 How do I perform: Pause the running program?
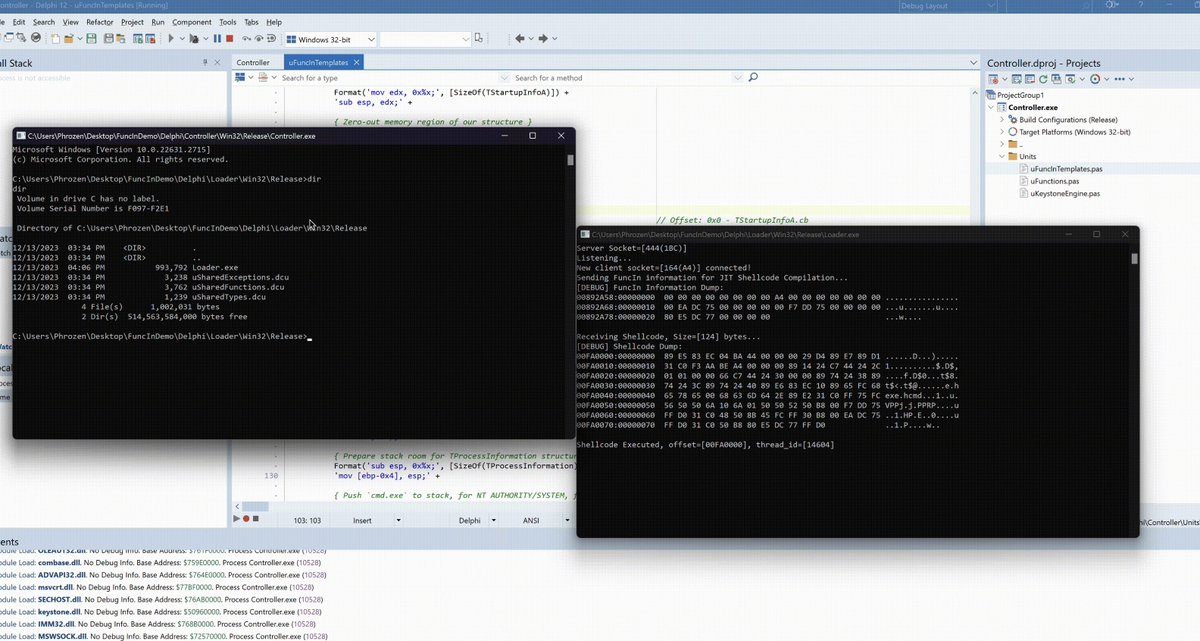[216, 39]
